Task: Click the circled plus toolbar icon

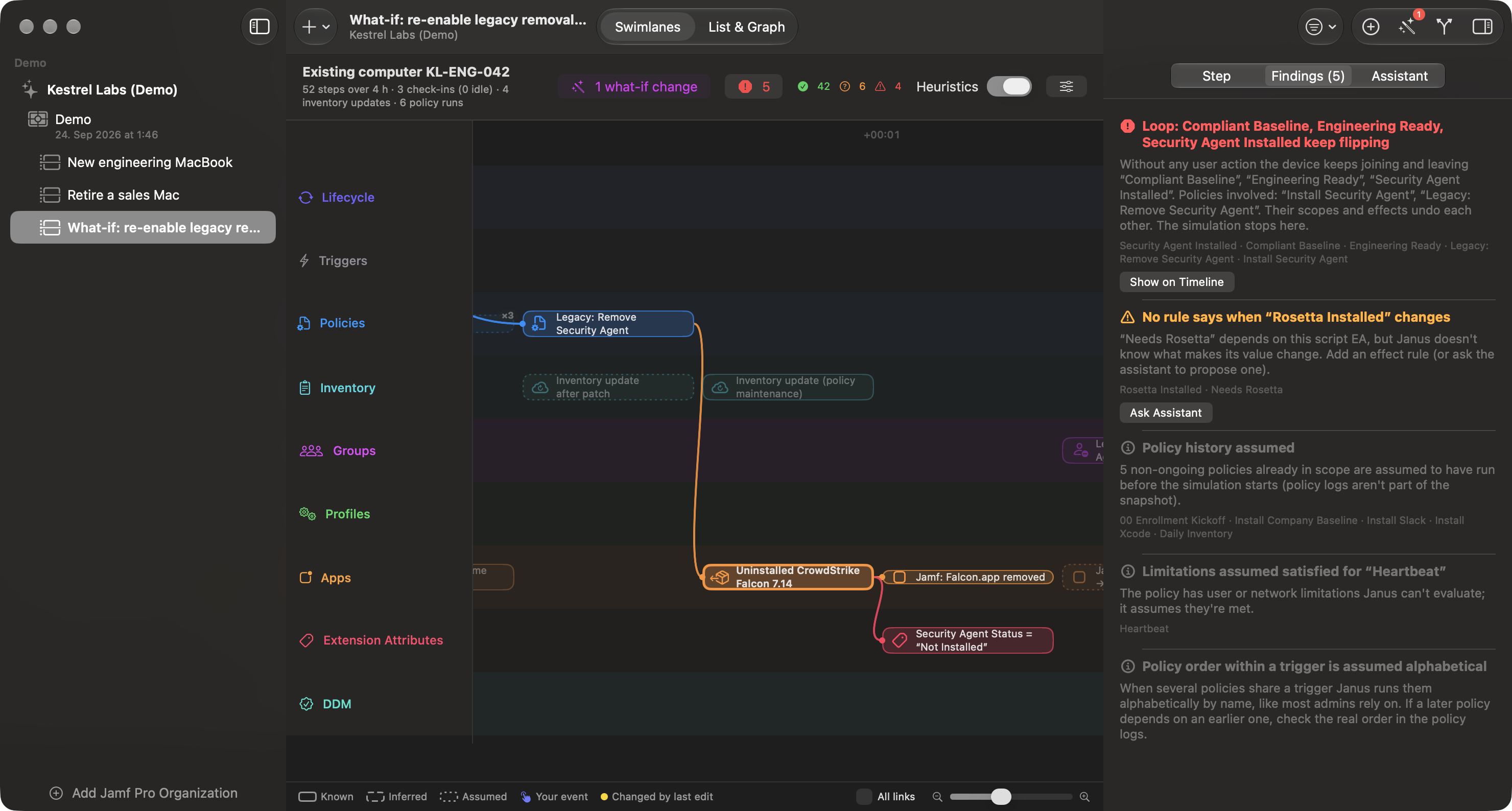Action: click(x=1371, y=27)
